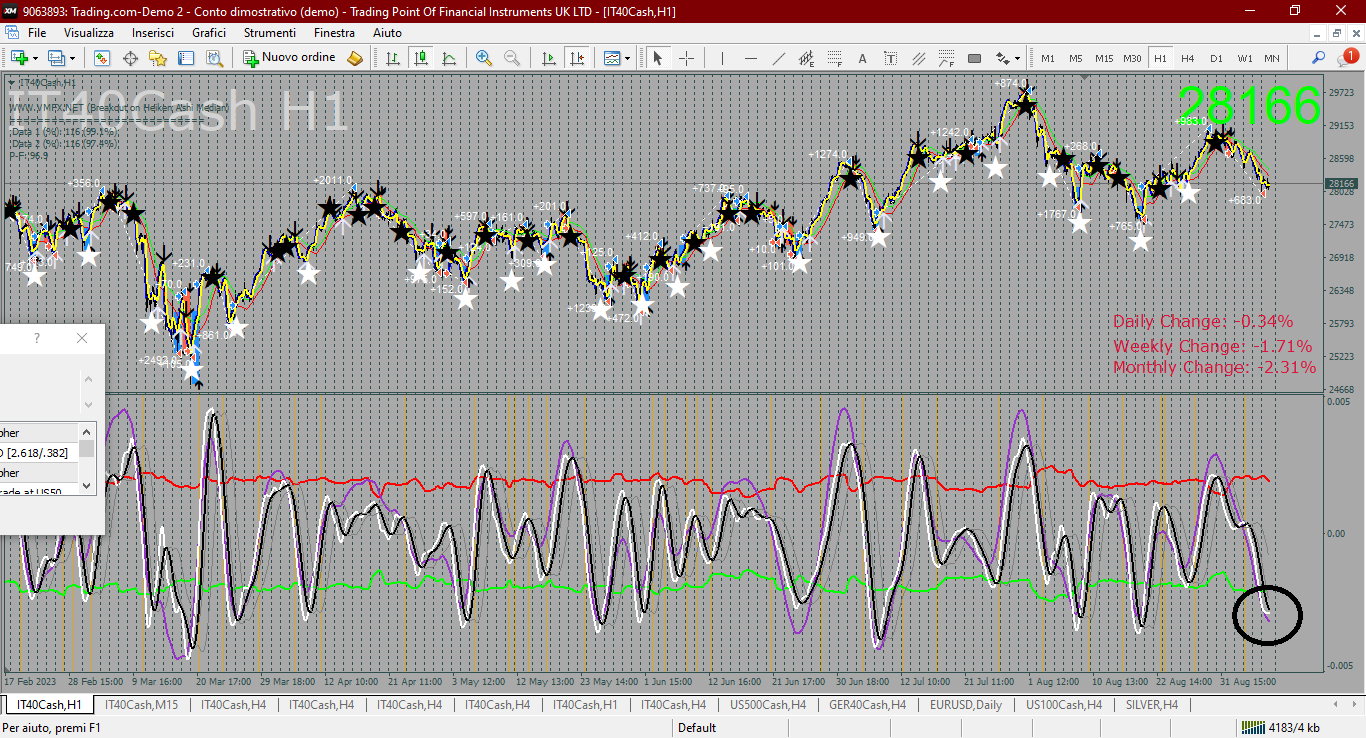The height and width of the screenshot is (738, 1366).
Task: Zoom in on the chart
Action: (x=484, y=58)
